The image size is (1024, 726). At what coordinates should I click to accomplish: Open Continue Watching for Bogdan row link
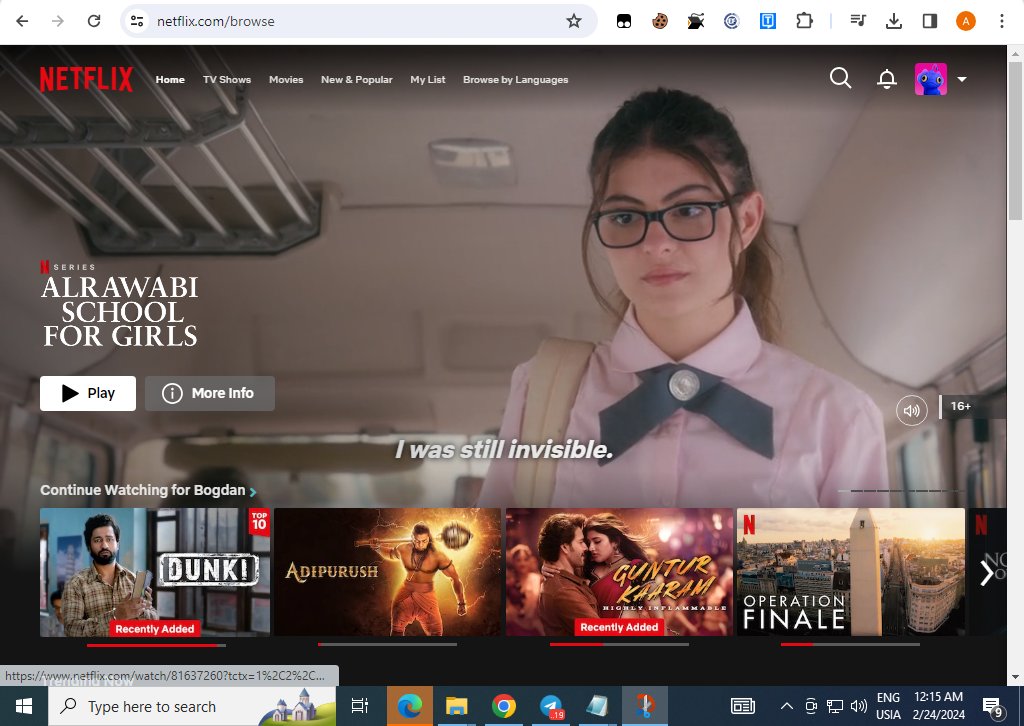point(142,490)
